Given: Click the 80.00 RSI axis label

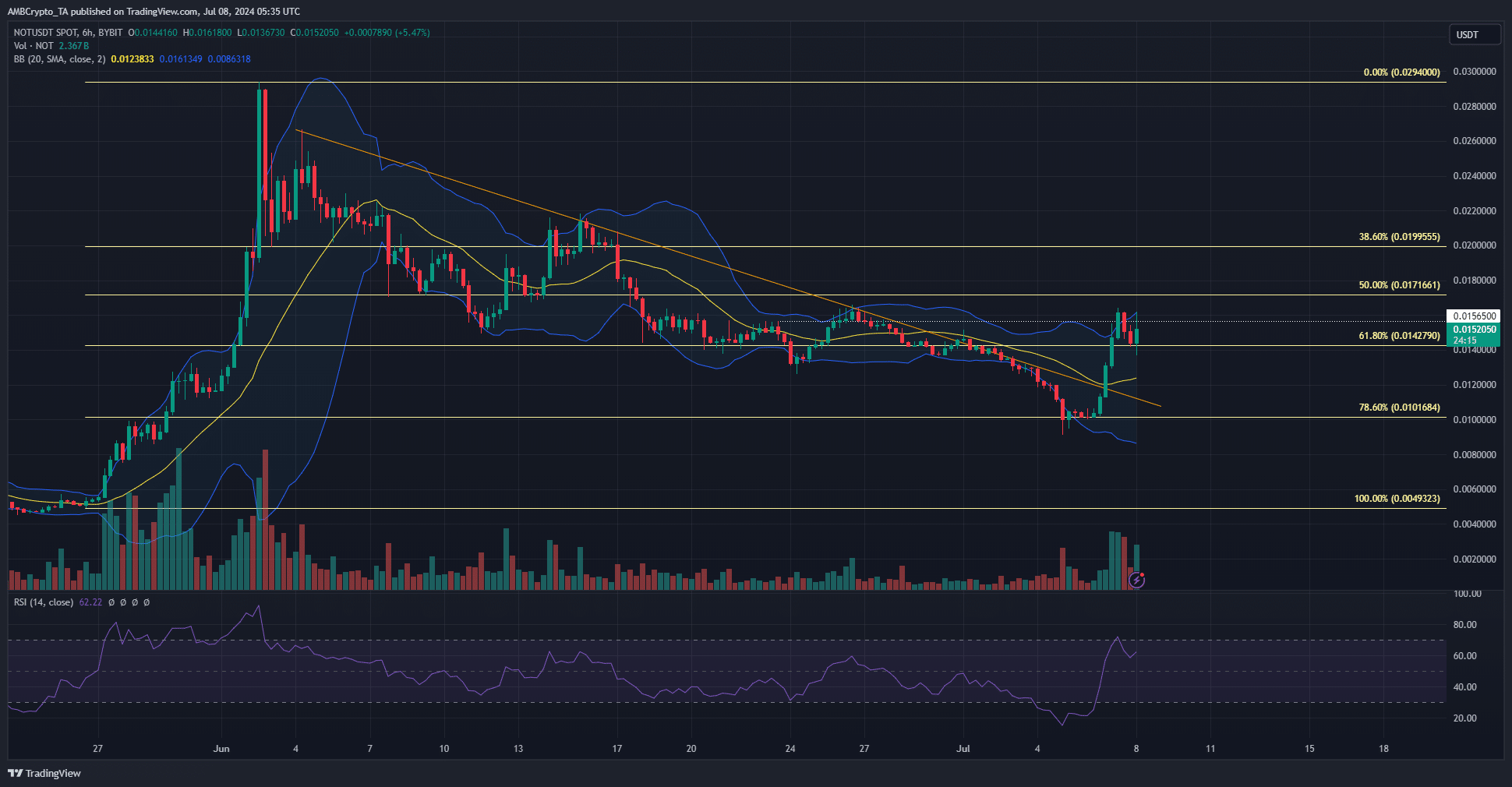Looking at the screenshot, I should click(1464, 625).
